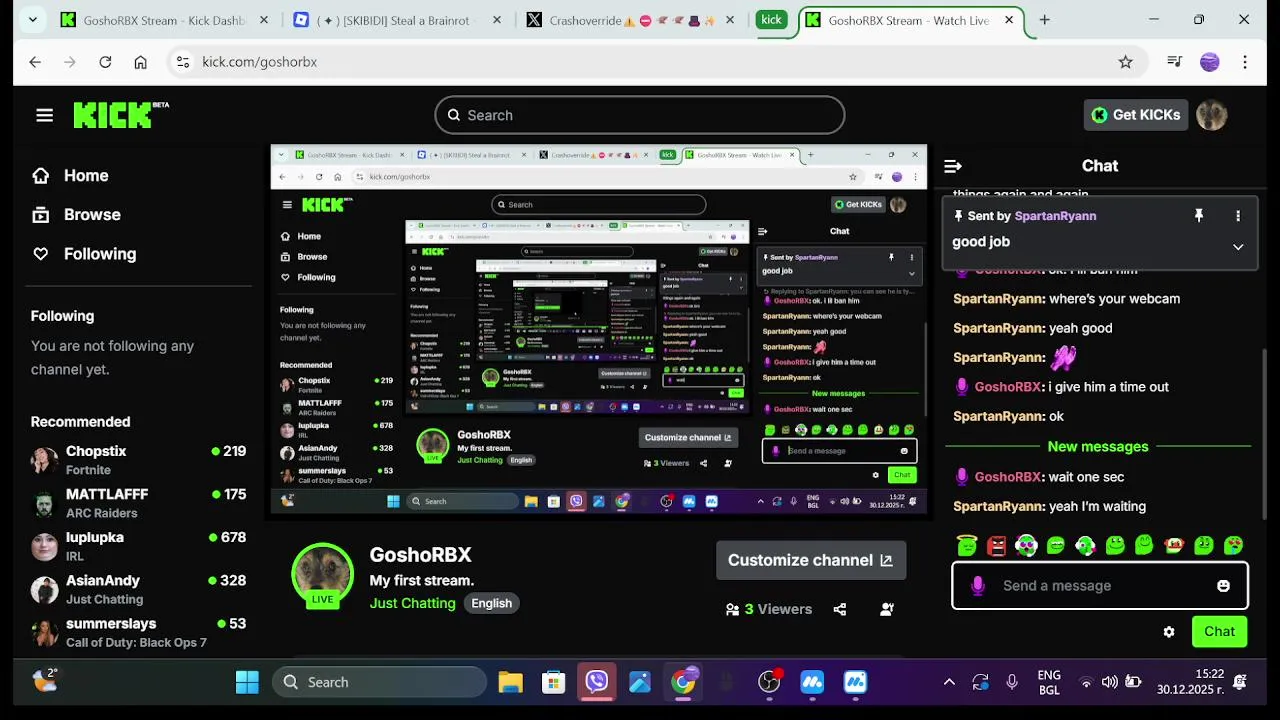Click the address bar URL
The width and height of the screenshot is (1280, 720).
[x=260, y=62]
